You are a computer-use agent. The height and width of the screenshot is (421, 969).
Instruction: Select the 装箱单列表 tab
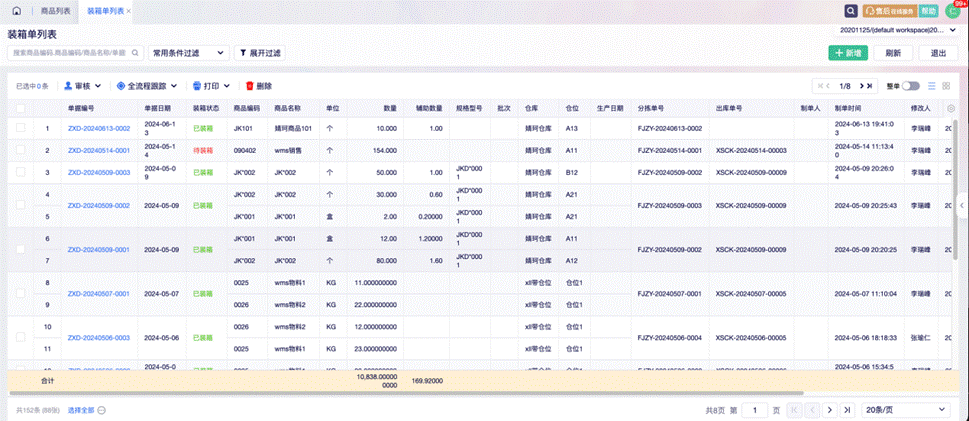tap(105, 12)
